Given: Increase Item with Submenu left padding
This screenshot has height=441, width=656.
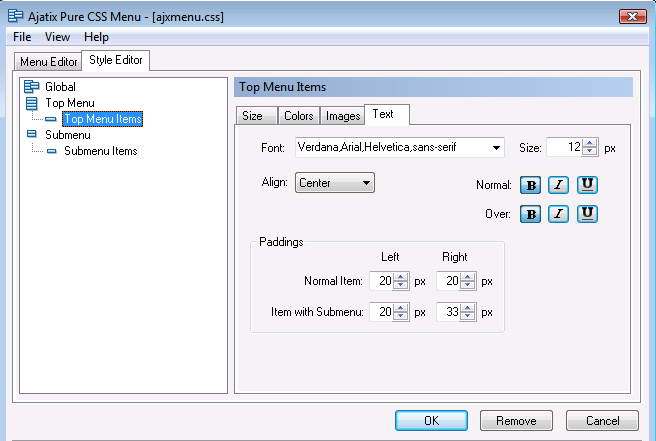Looking at the screenshot, I should pyautogui.click(x=401, y=308).
